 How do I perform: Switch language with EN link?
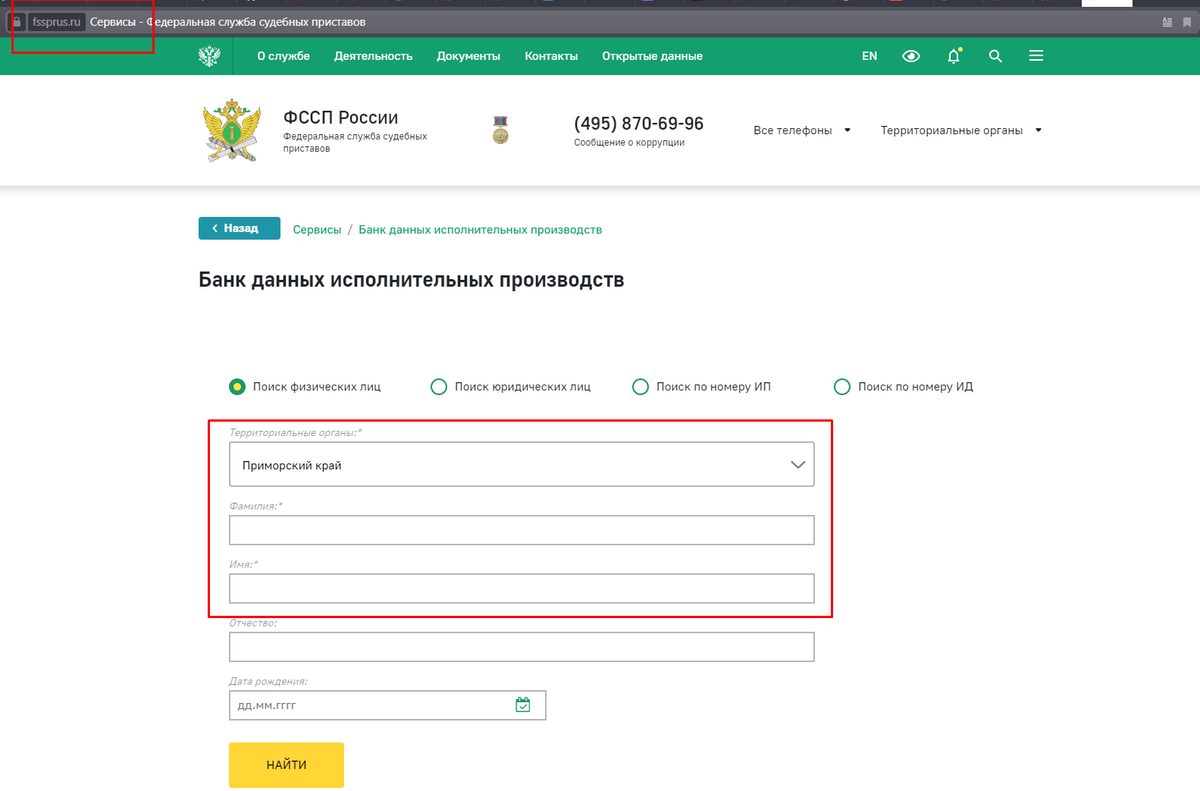(x=869, y=56)
